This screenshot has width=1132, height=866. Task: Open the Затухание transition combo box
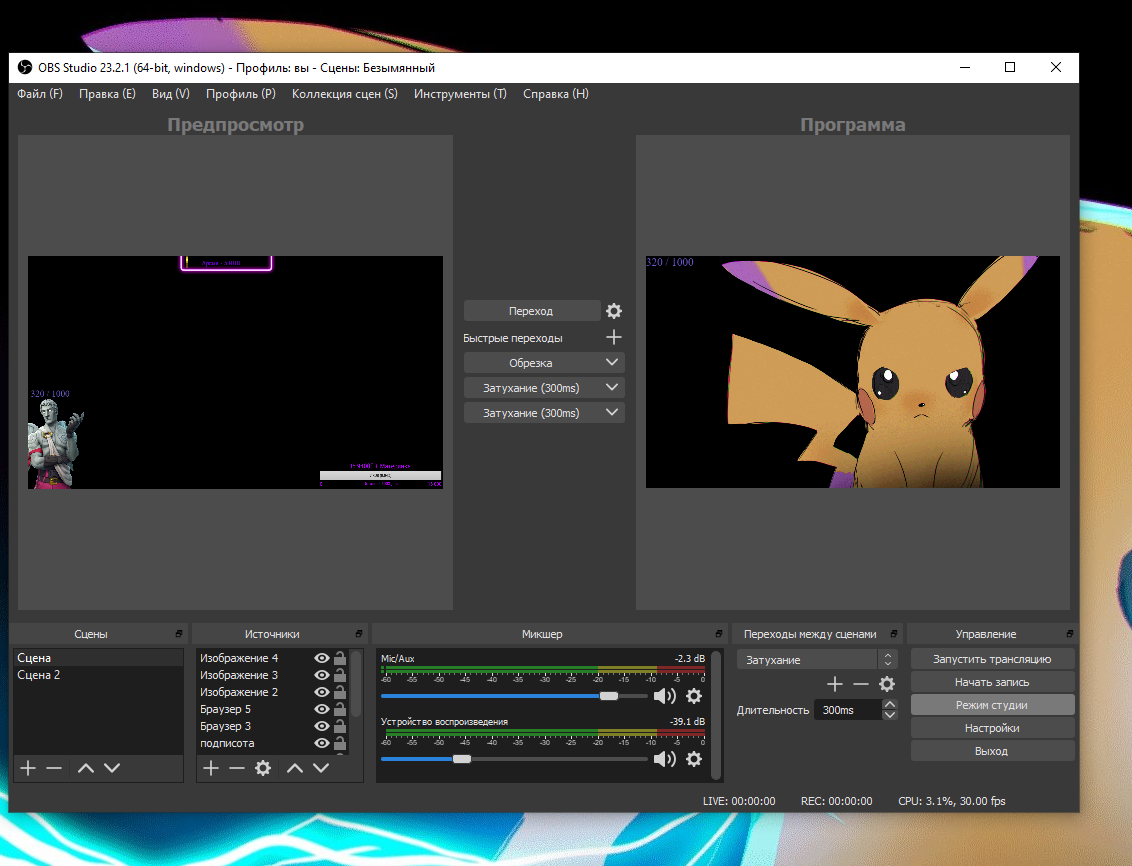[x=817, y=660]
